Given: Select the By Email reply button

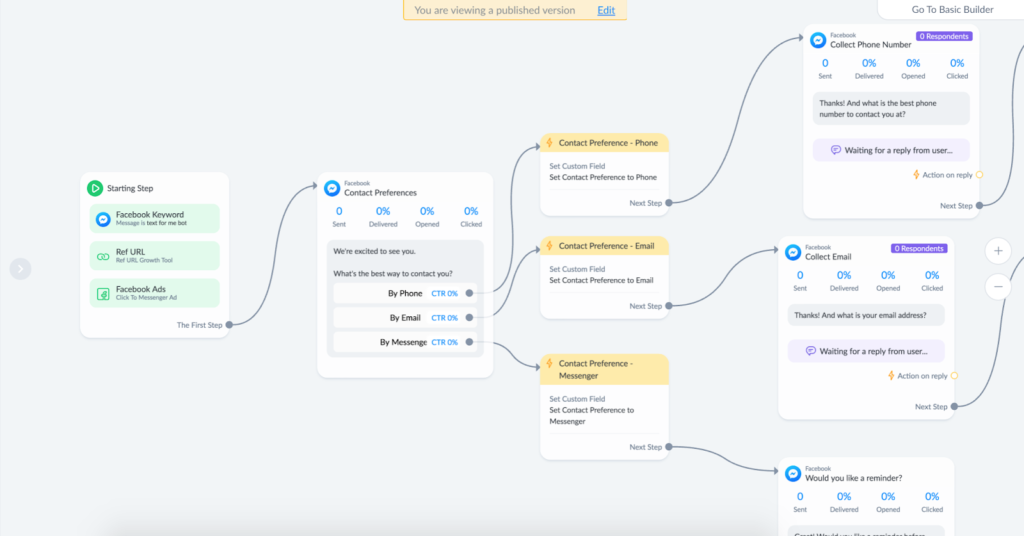Looking at the screenshot, I should tap(405, 318).
